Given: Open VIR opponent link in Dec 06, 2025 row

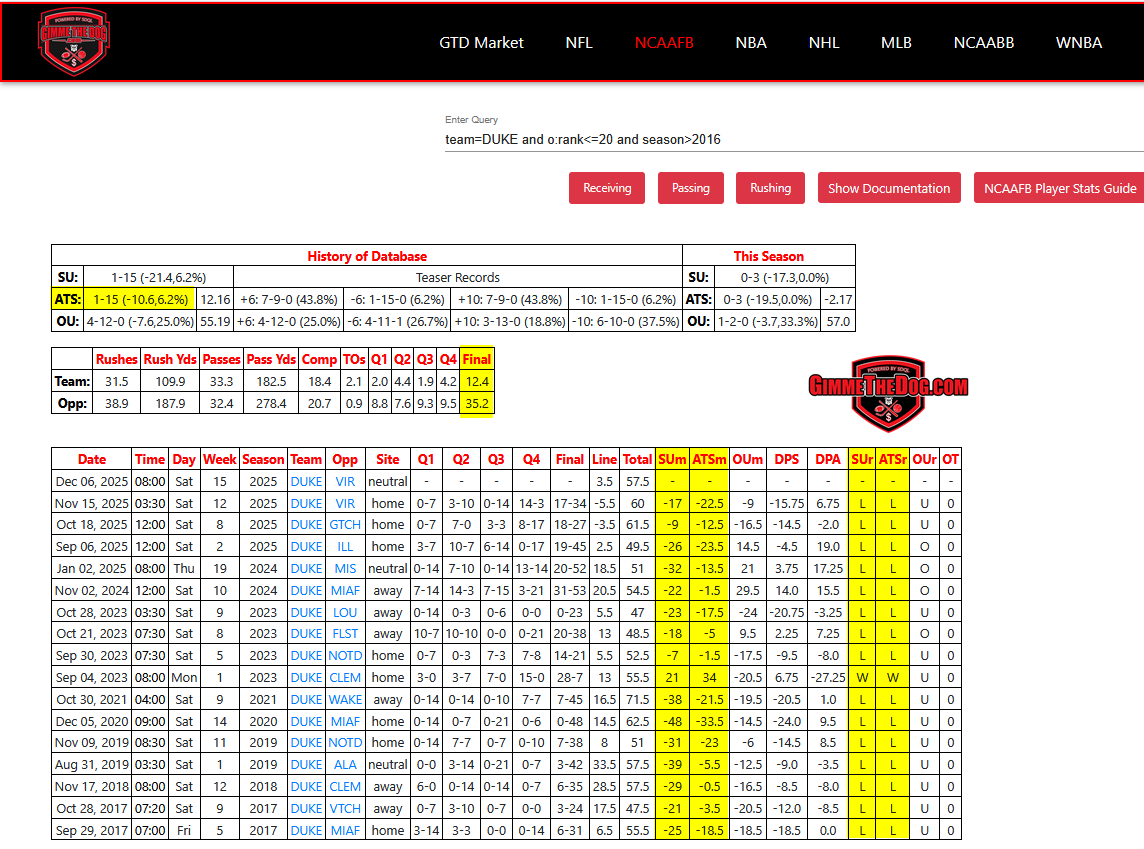Looking at the screenshot, I should click(345, 481).
